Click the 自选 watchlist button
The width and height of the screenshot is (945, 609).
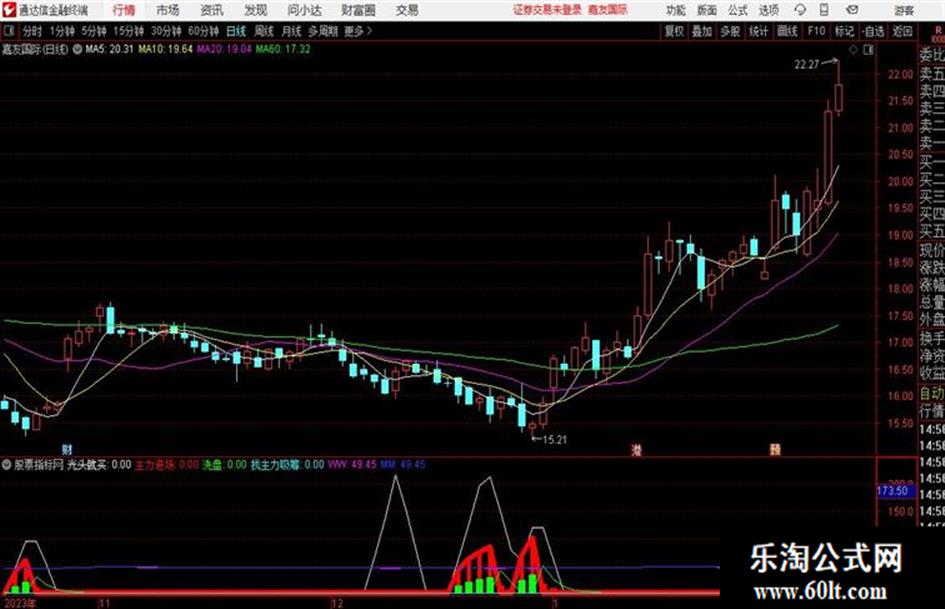pos(873,31)
